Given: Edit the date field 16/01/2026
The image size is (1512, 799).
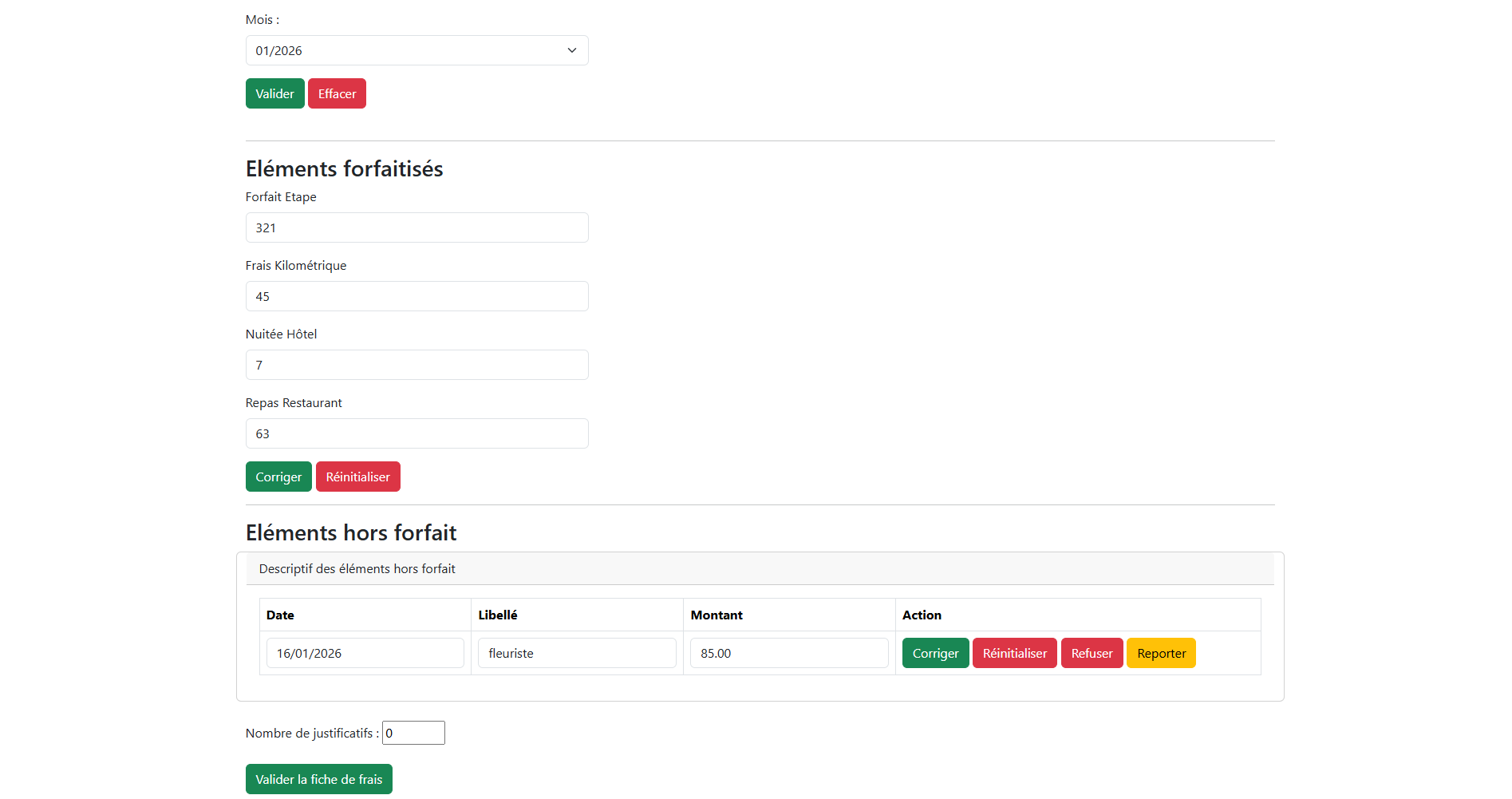Looking at the screenshot, I should point(365,653).
